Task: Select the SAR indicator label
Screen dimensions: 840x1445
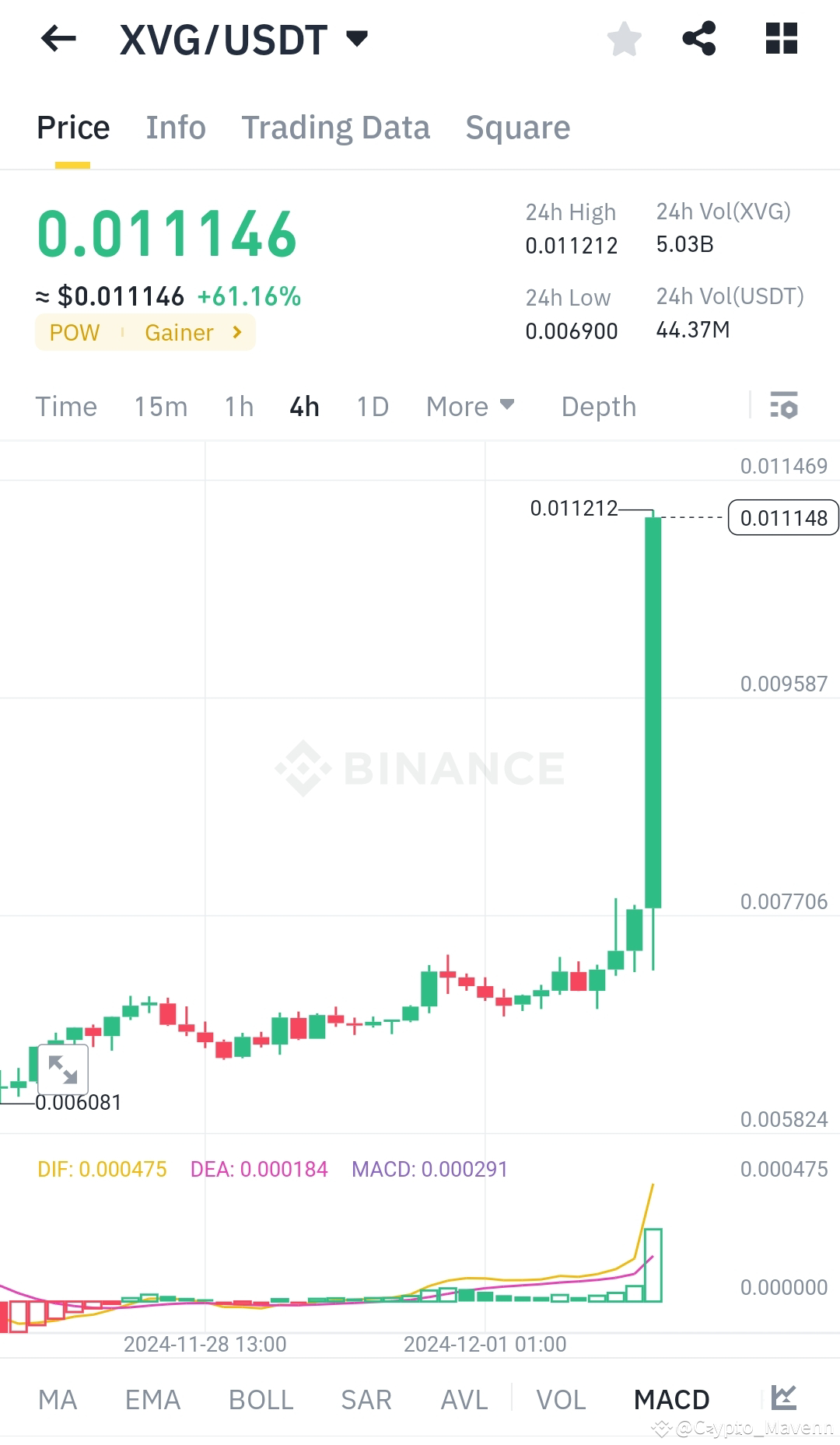Action: (x=365, y=1398)
